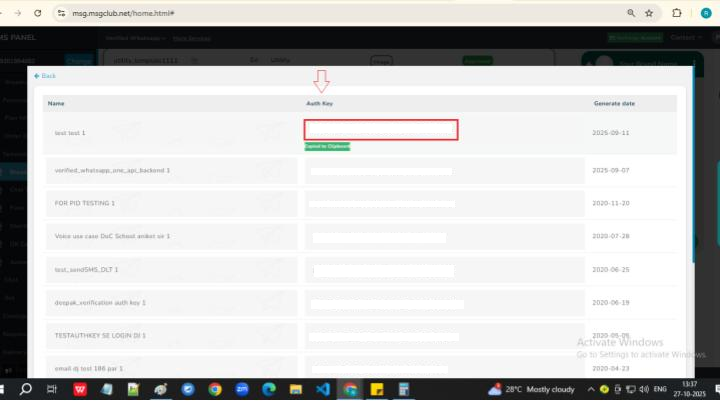
Task: Click the address bar showing msg.msgclub.net
Action: 300,13
